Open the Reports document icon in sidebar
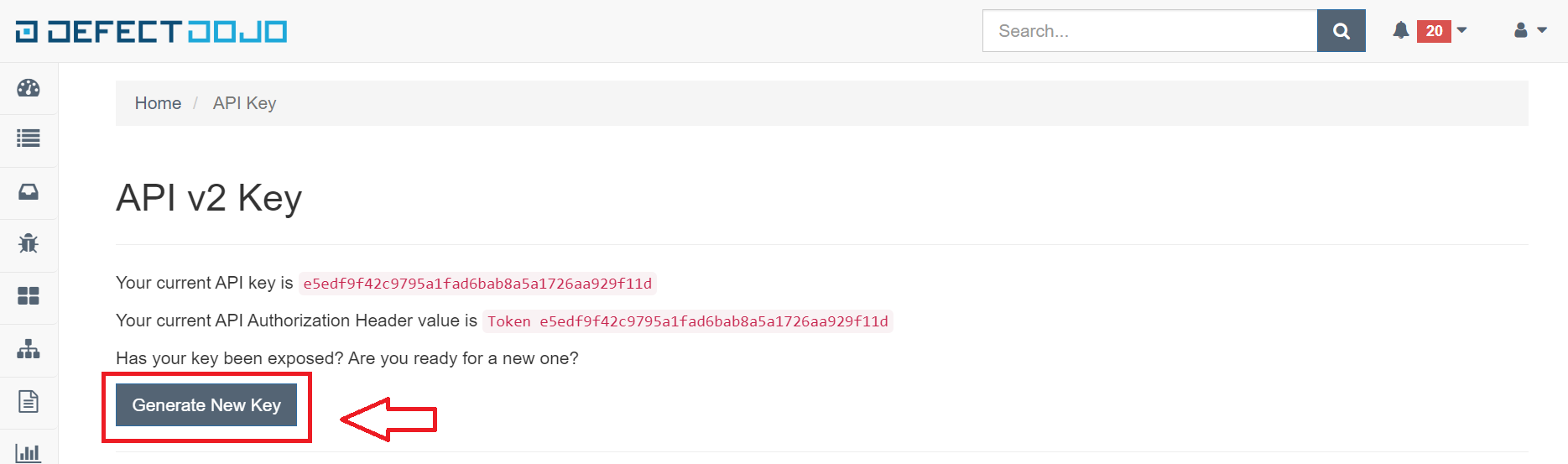Screen dimensions: 1568x464 [x=29, y=401]
